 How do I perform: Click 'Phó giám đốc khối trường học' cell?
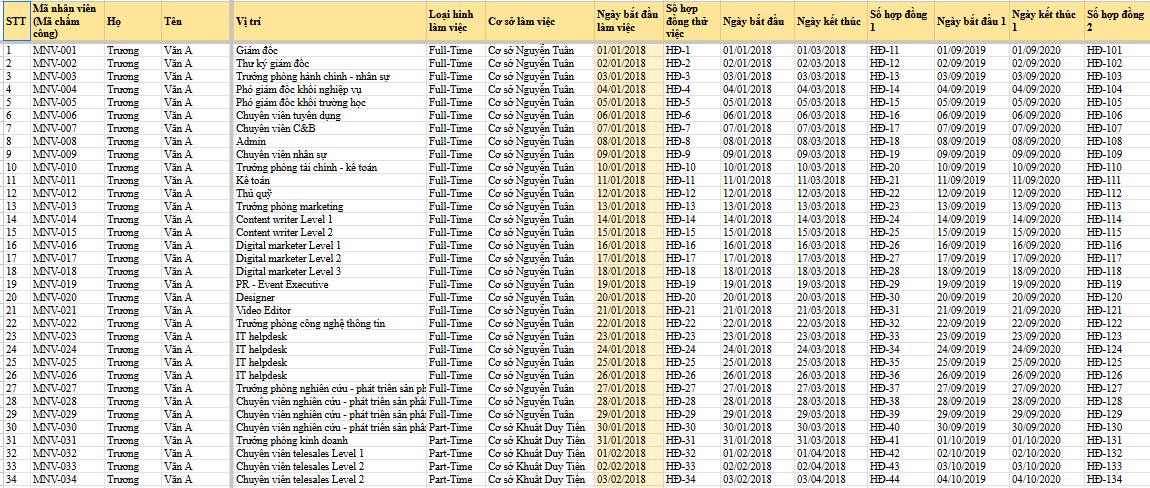pos(330,102)
